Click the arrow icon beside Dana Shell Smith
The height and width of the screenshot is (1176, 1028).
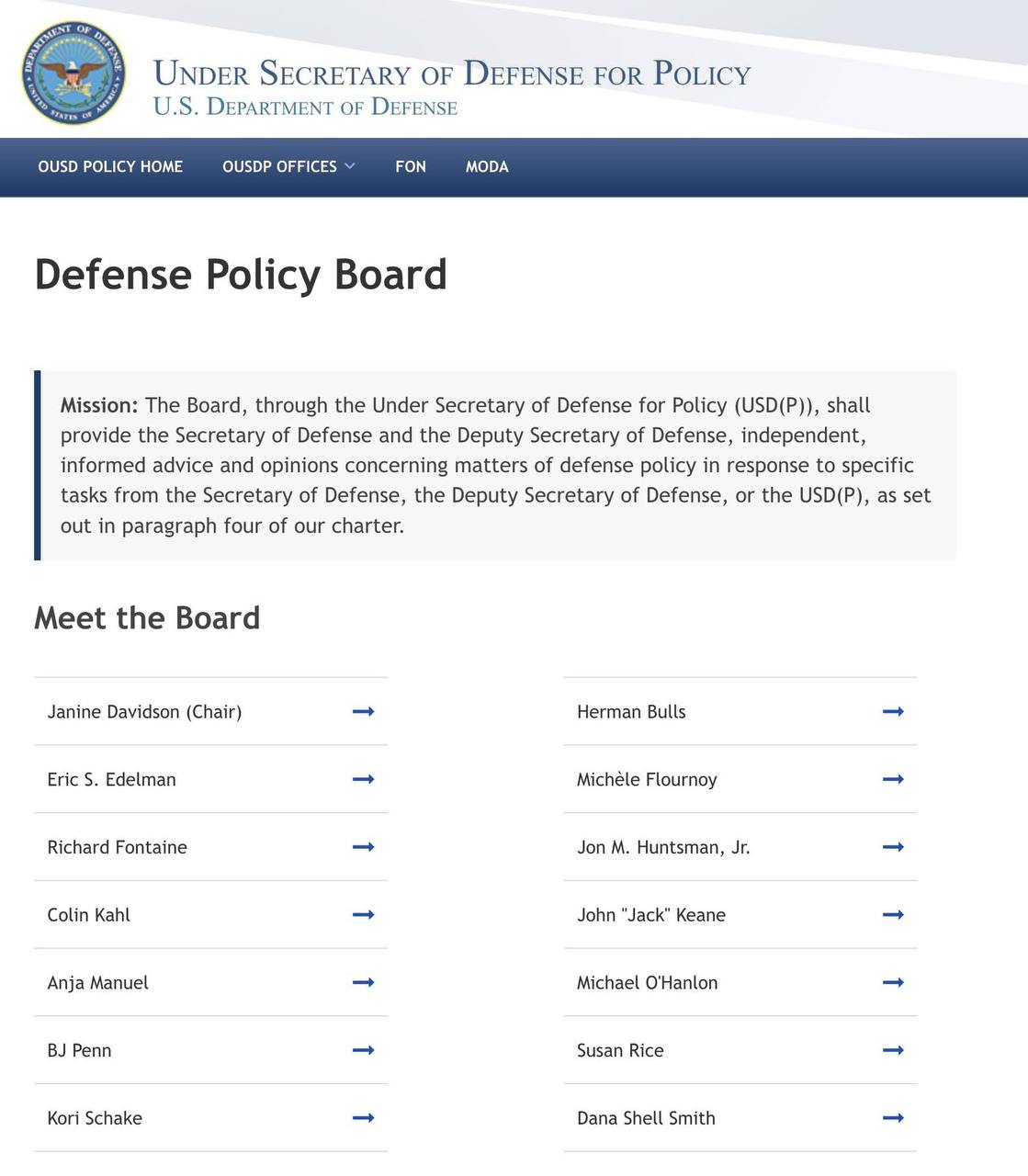[893, 1118]
